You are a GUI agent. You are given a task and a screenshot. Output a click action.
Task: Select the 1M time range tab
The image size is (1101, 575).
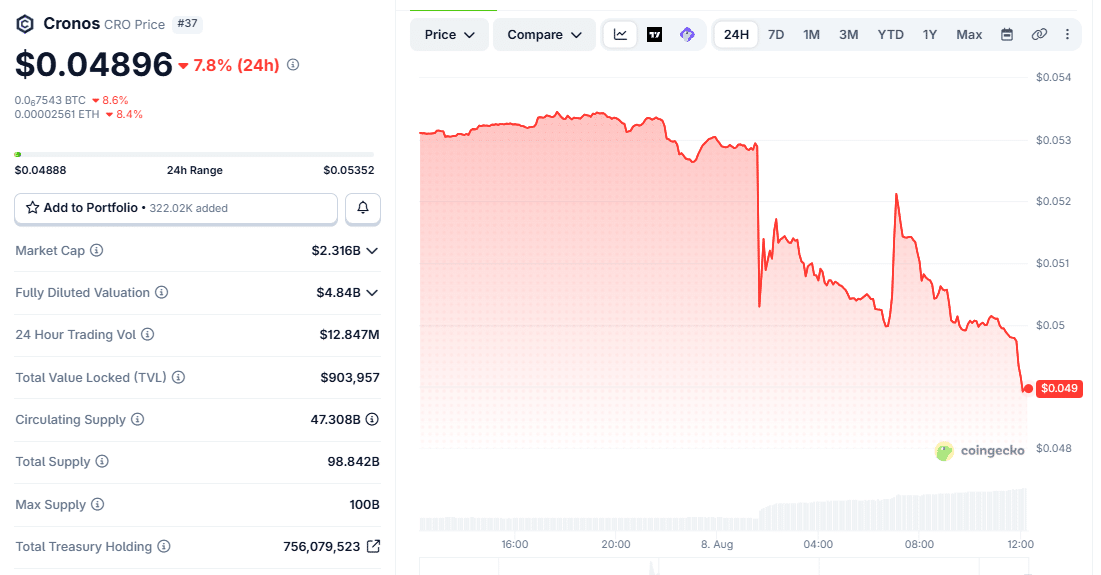point(812,34)
